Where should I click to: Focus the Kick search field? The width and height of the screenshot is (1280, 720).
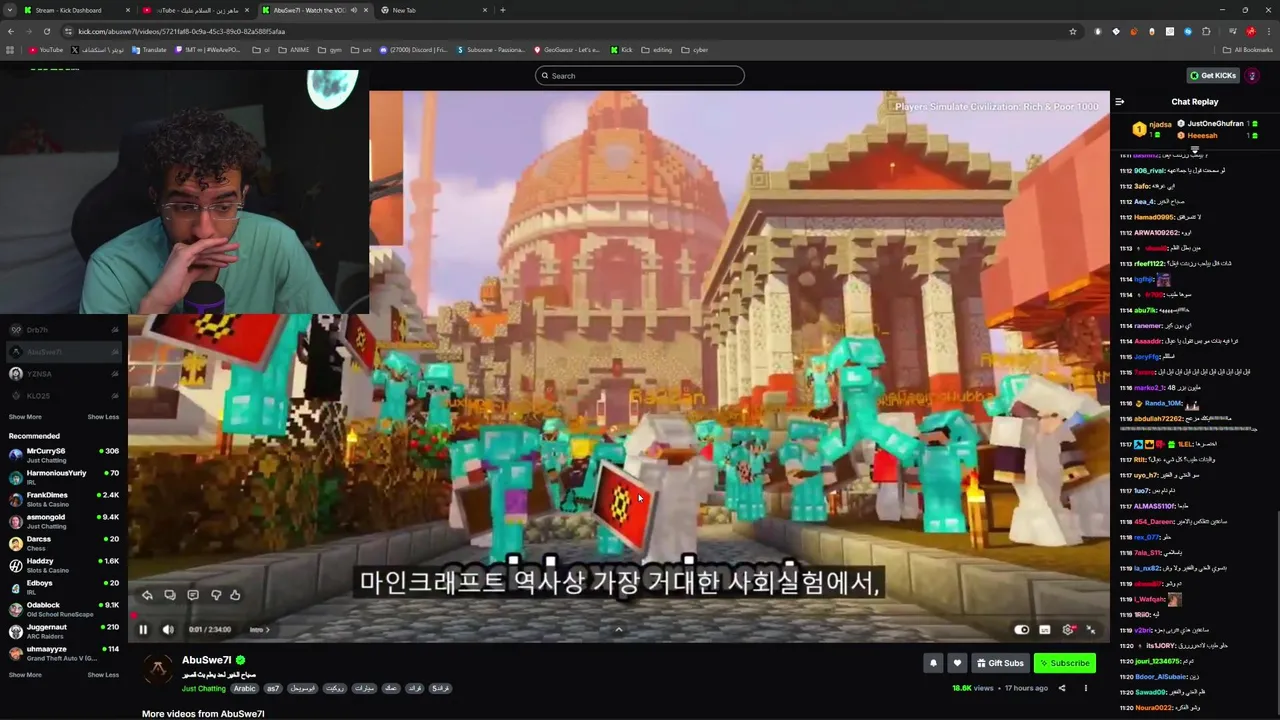pos(640,76)
